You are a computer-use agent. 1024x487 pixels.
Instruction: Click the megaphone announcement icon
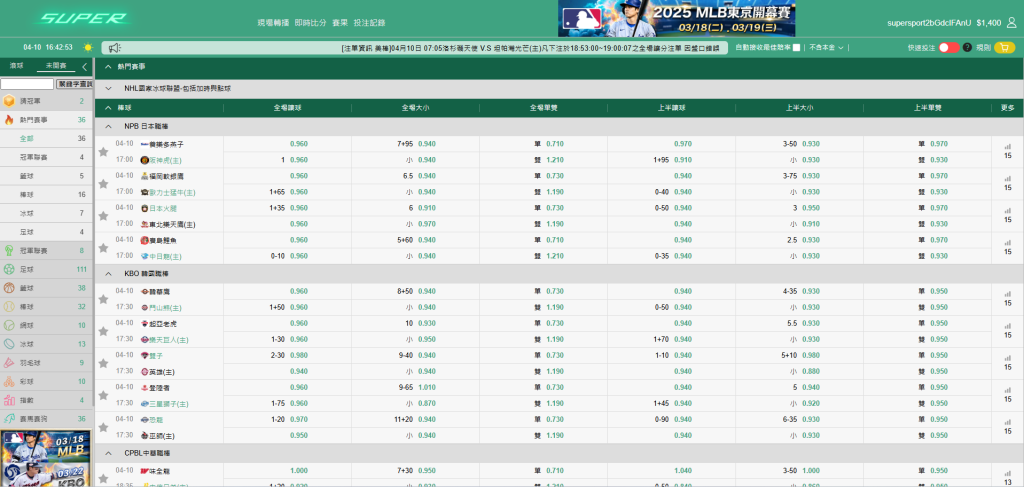(114, 48)
